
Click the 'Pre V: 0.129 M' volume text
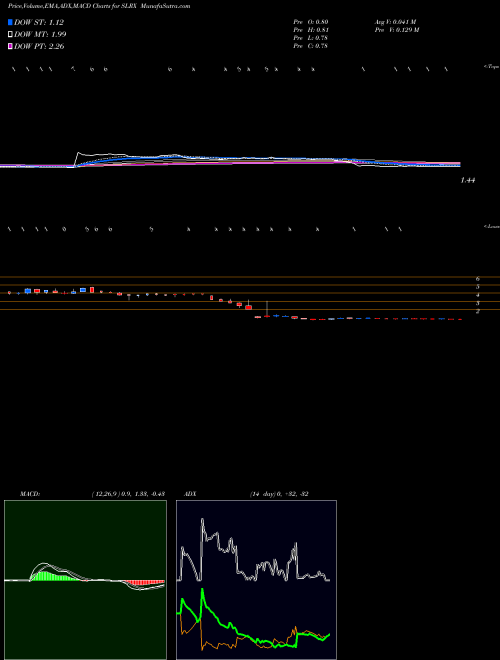pyautogui.click(x=396, y=30)
